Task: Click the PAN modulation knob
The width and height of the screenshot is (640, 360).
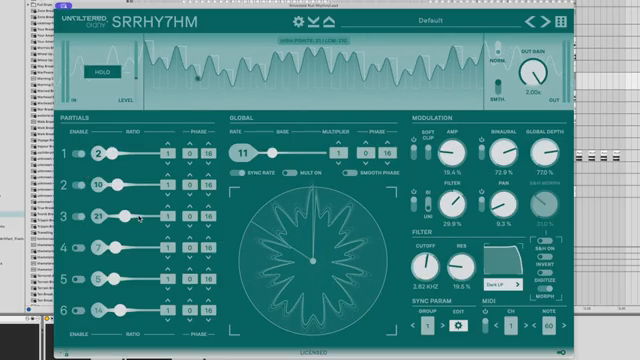Action: click(x=504, y=204)
